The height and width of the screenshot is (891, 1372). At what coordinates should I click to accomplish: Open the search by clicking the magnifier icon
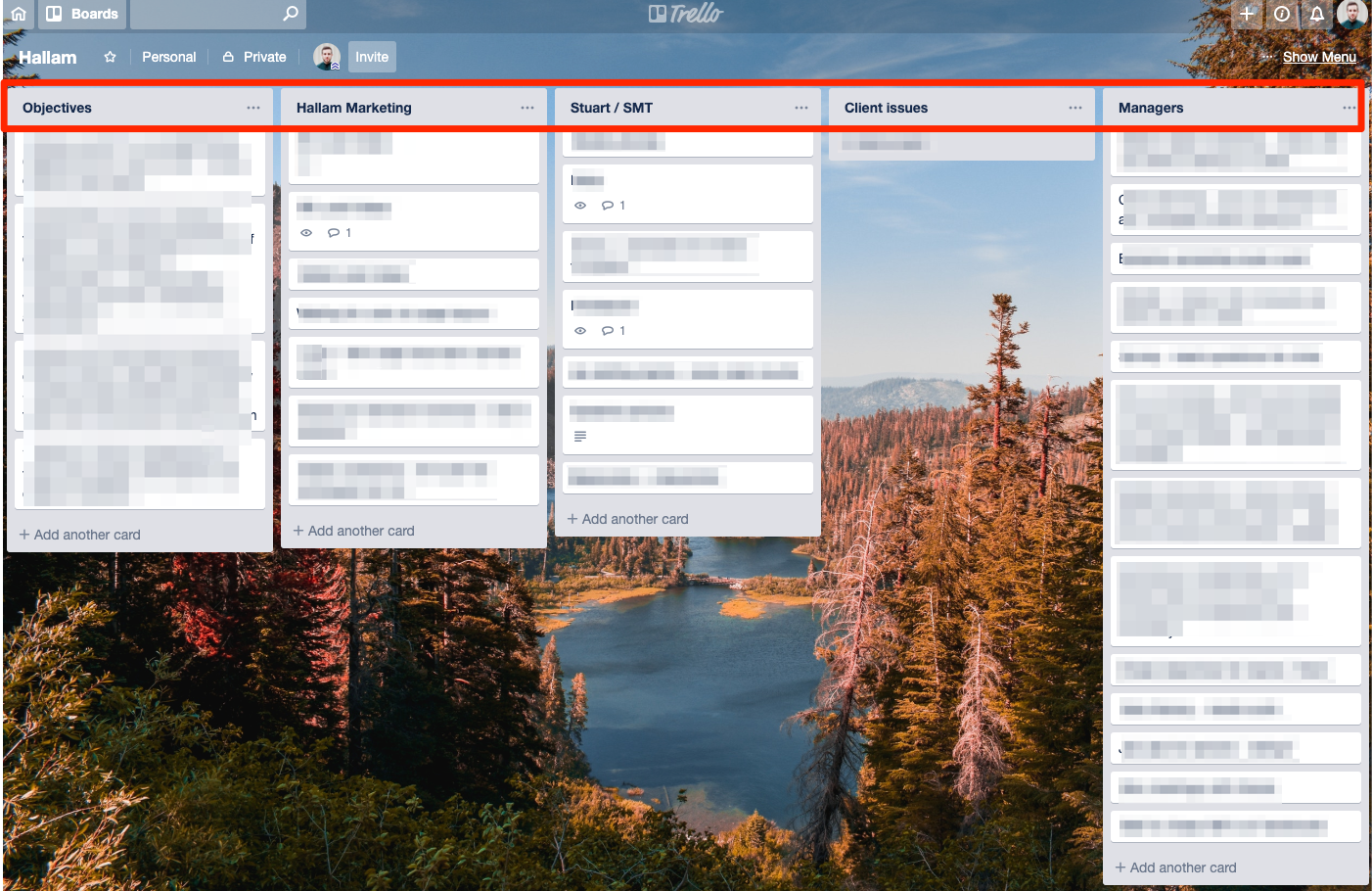(x=289, y=14)
